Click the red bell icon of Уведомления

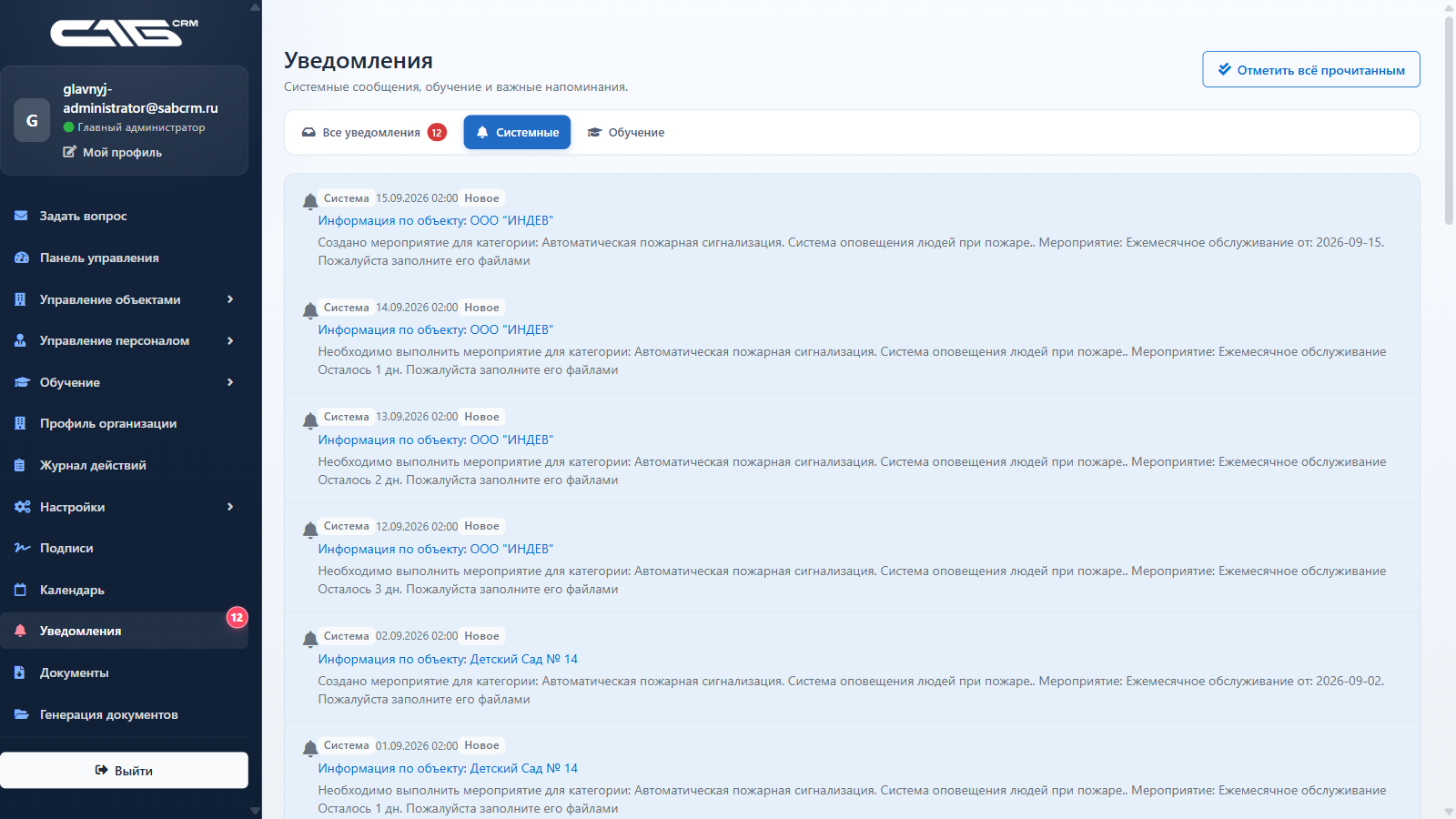[20, 631]
